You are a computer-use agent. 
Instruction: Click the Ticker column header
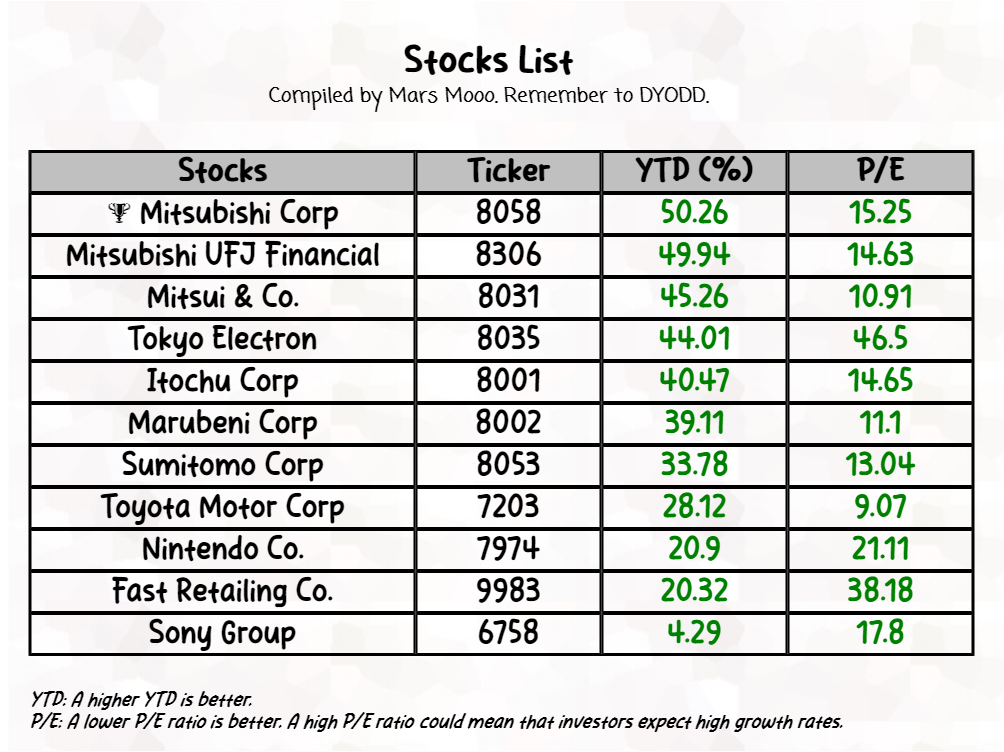pos(508,171)
